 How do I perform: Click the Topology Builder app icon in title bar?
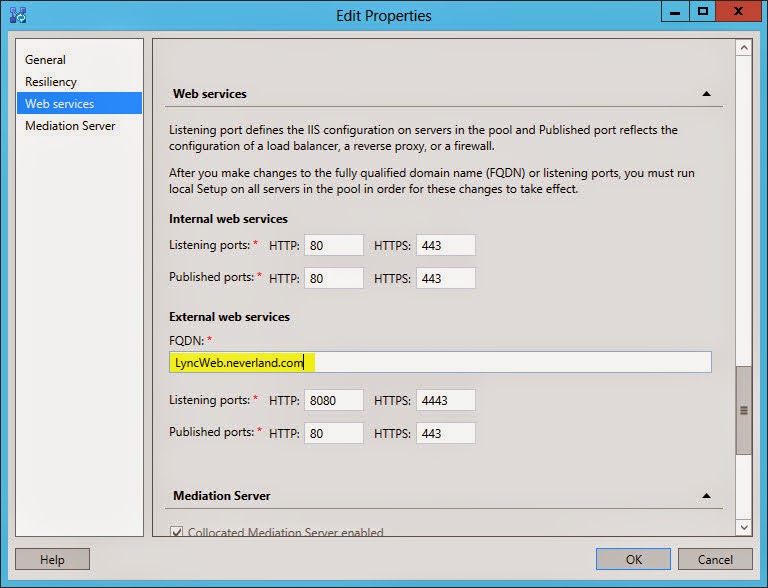[x=17, y=15]
